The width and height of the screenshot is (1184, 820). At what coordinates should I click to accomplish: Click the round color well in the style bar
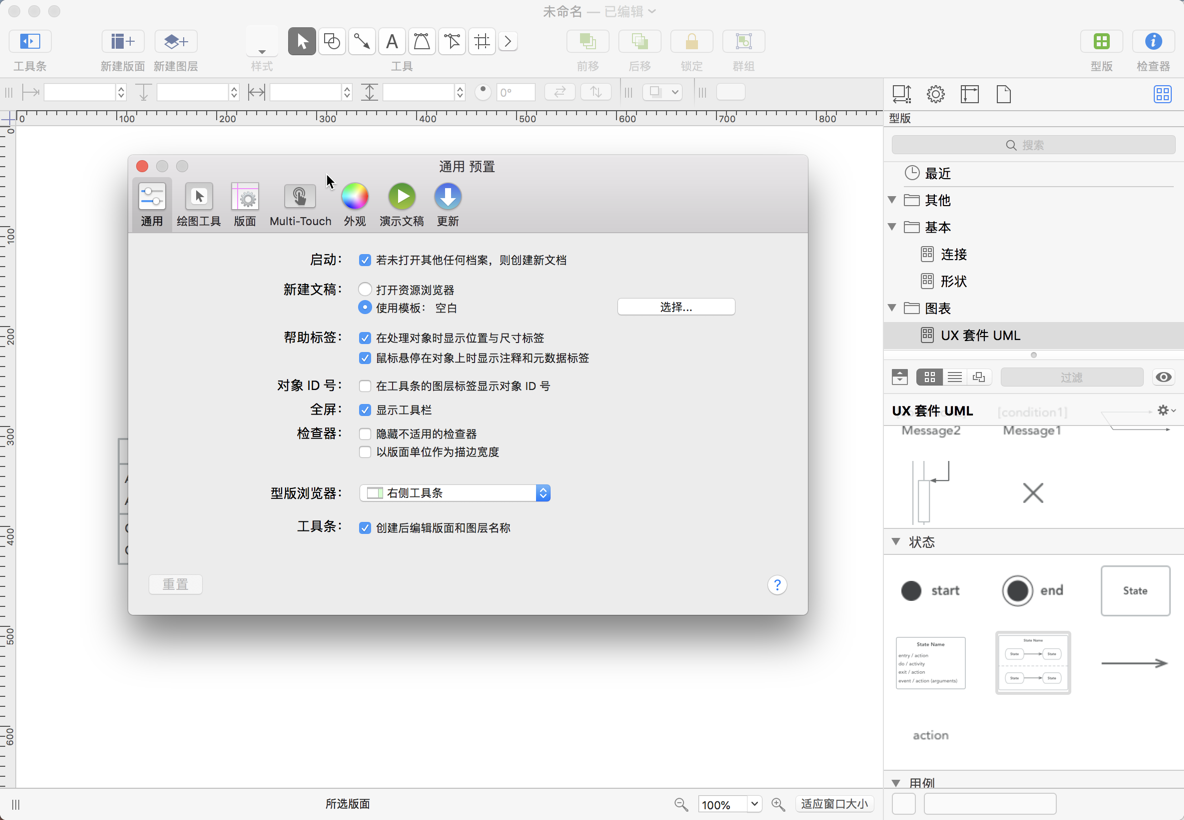[483, 91]
